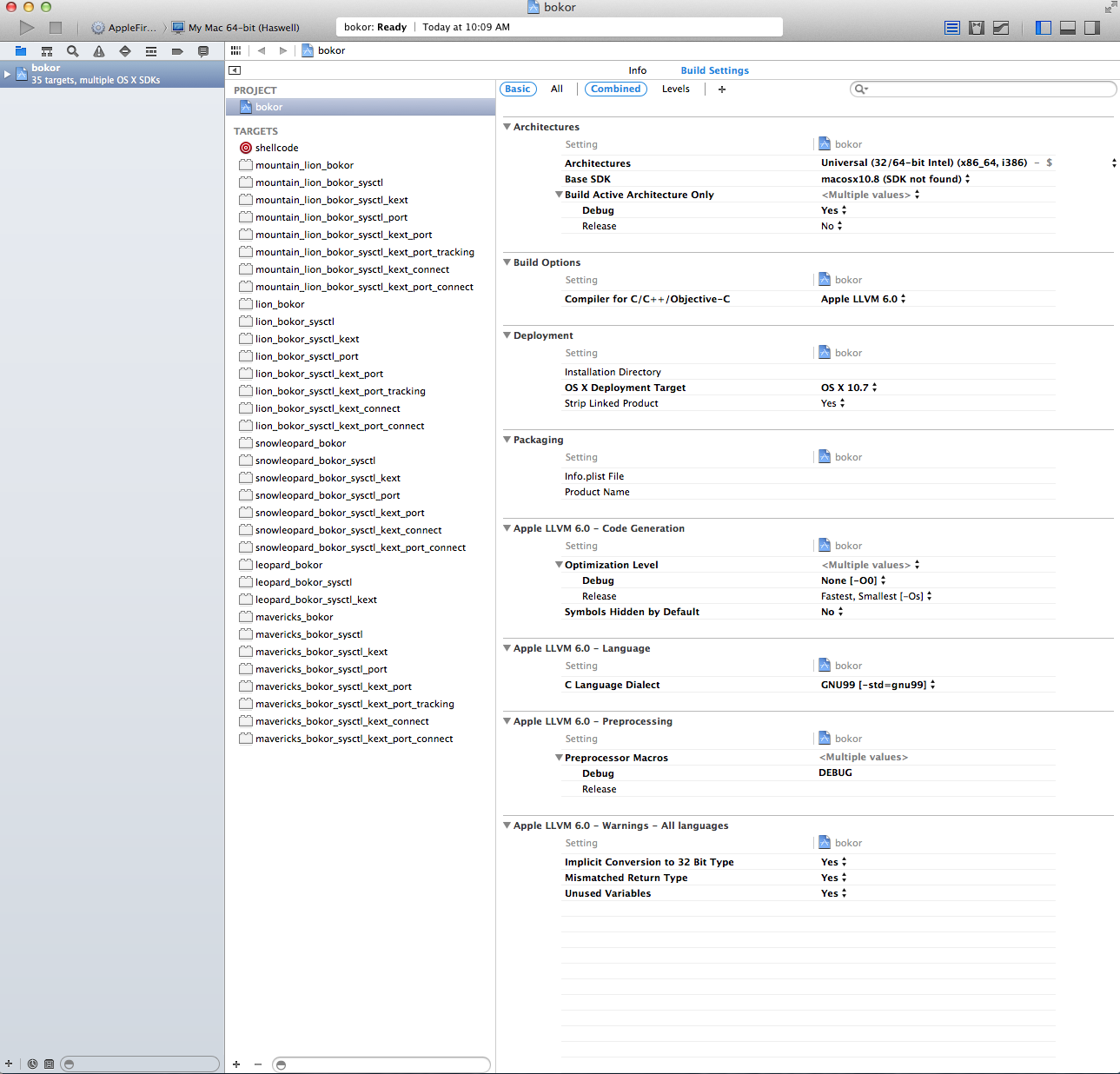Open the Find navigator

click(73, 51)
